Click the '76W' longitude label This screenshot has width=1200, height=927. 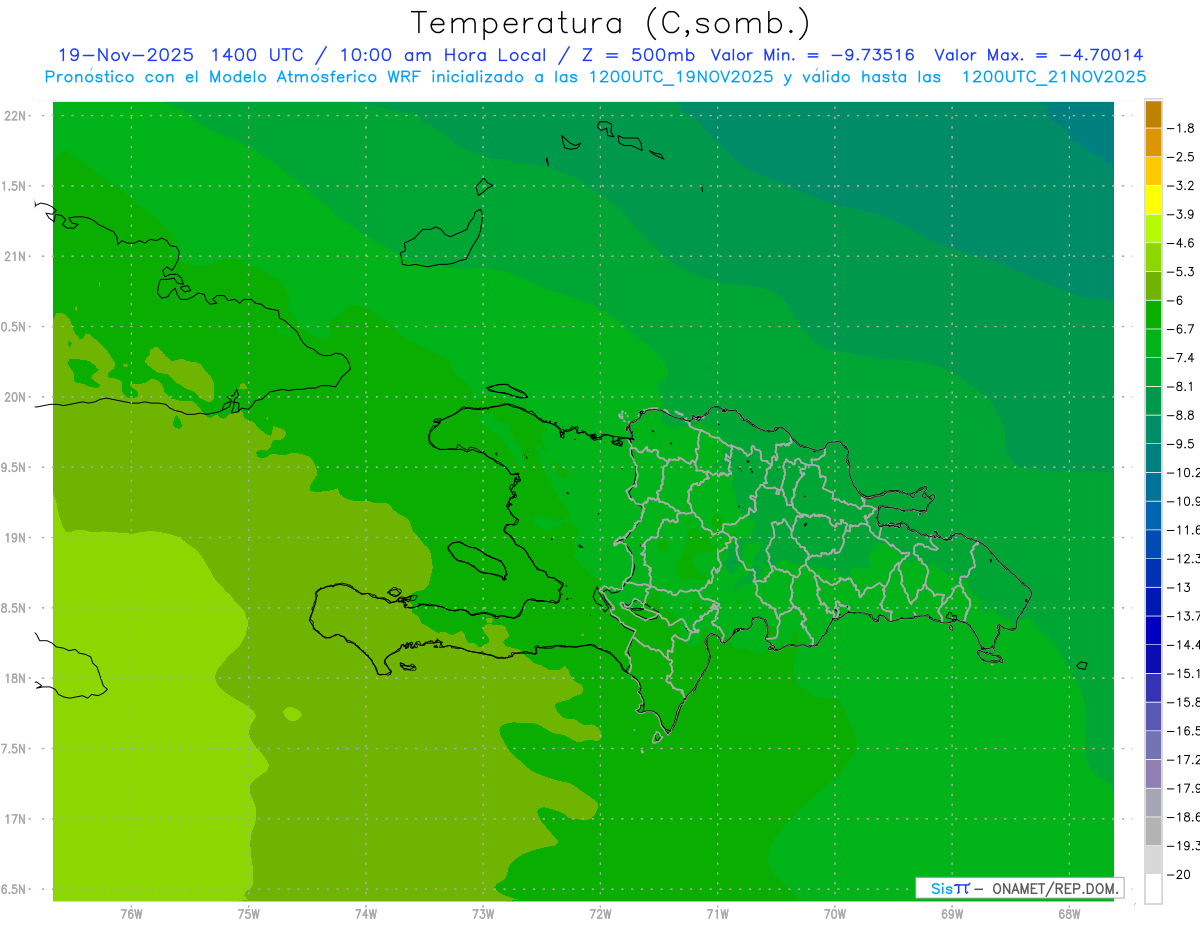click(x=130, y=913)
